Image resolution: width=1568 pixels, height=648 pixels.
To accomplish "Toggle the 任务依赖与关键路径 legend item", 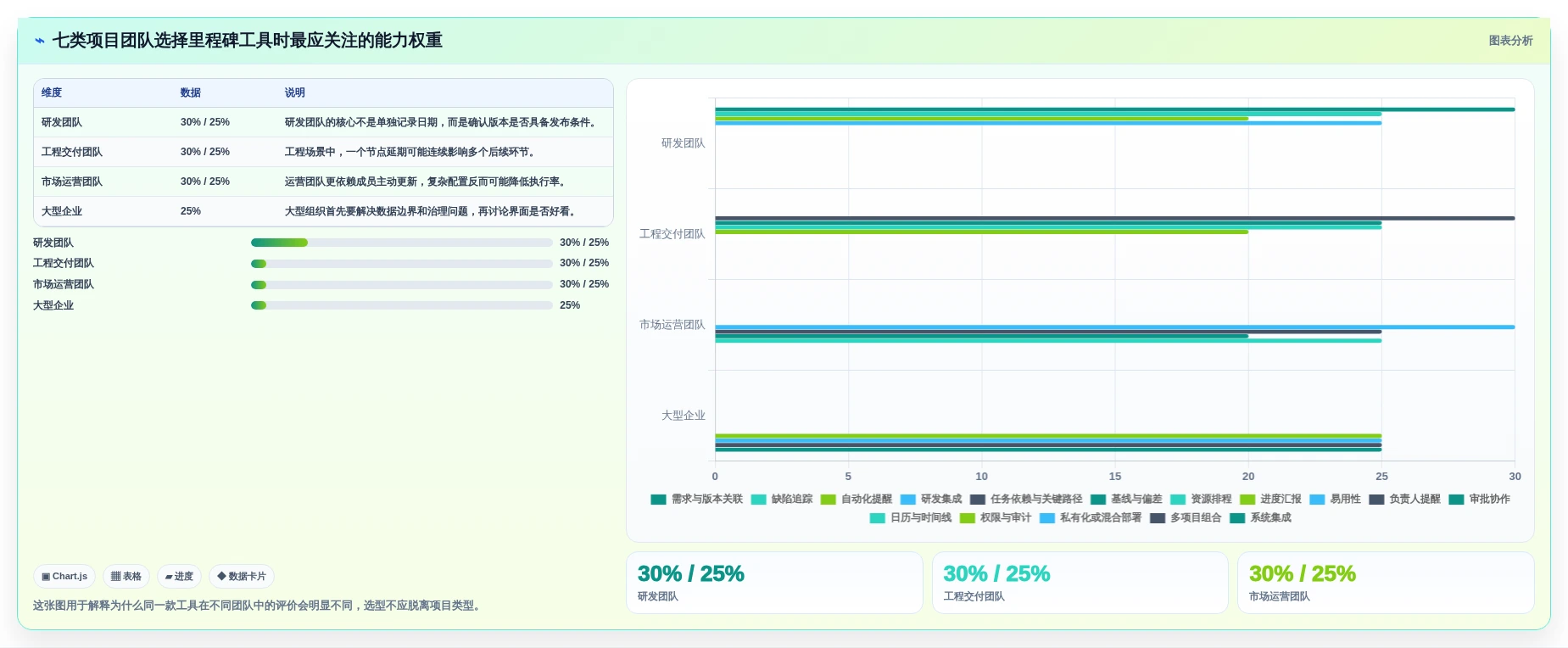I will tap(1026, 499).
